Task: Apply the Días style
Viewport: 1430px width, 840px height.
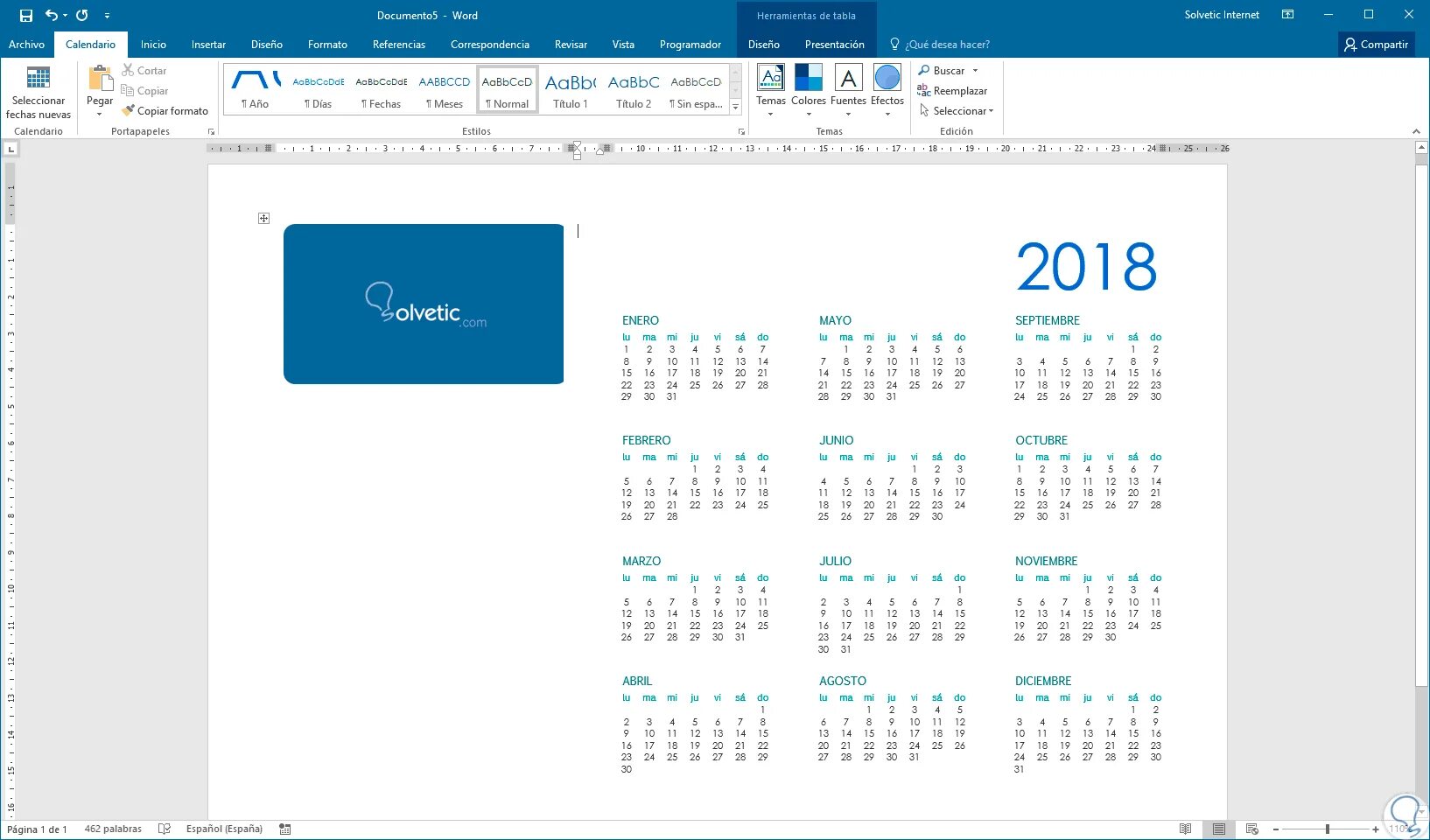Action: (x=319, y=89)
